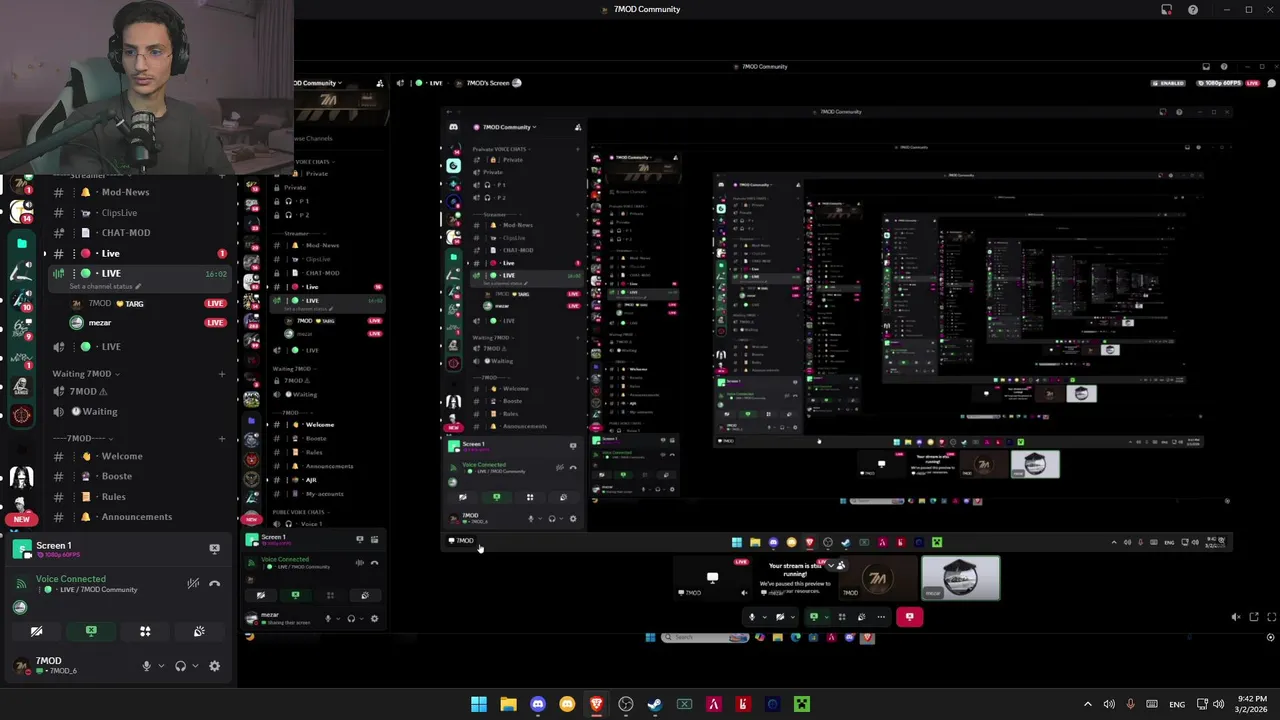Open the green server folder in the sidebar

(21, 243)
